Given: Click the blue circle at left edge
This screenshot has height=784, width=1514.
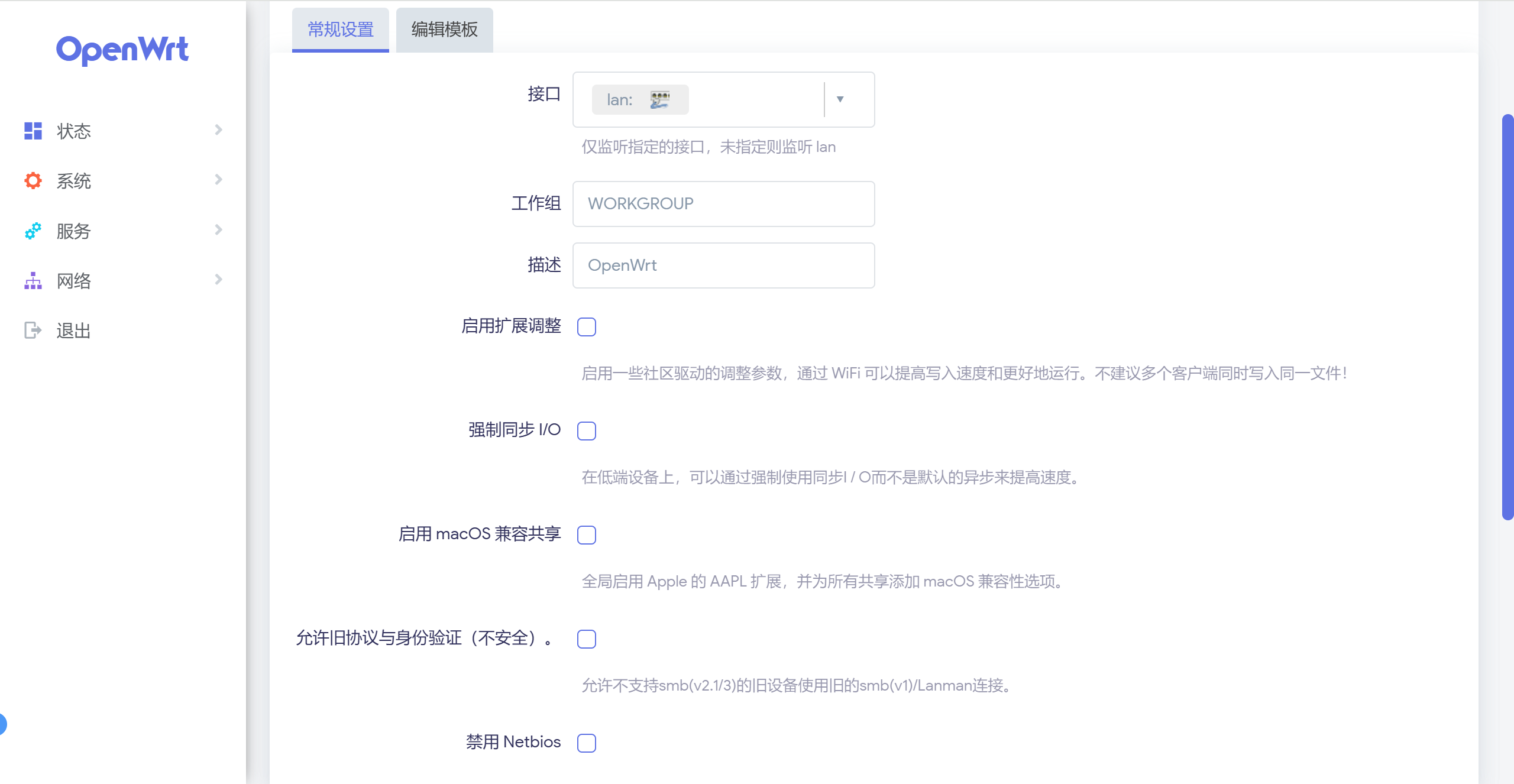Looking at the screenshot, I should [x=2, y=724].
